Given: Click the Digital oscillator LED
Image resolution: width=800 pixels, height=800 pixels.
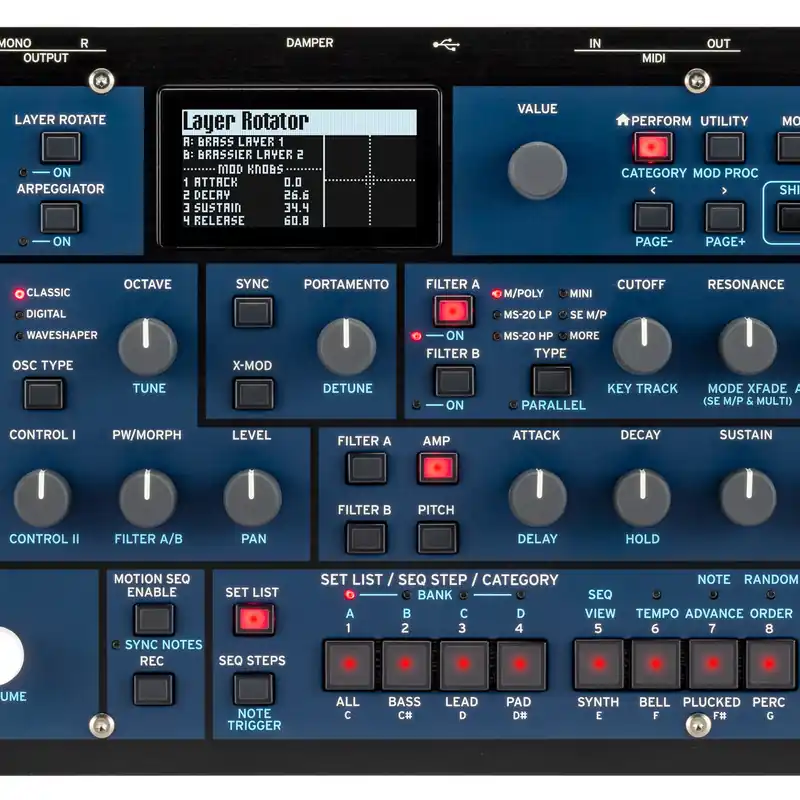Looking at the screenshot, I should [x=19, y=315].
